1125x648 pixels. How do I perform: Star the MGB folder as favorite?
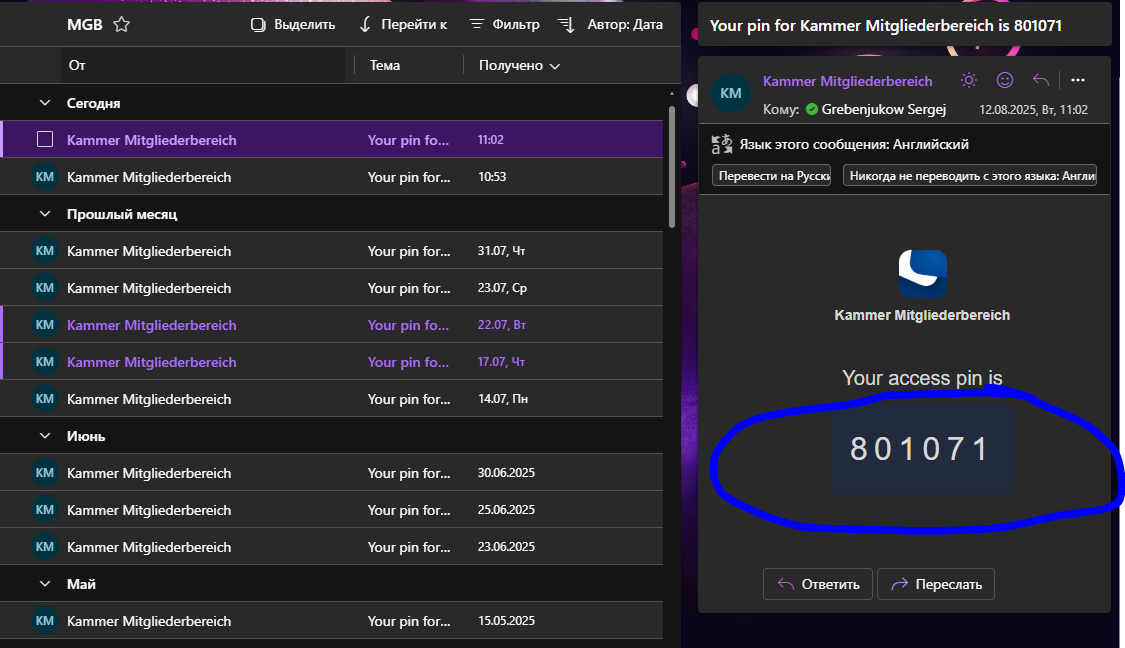tap(121, 24)
